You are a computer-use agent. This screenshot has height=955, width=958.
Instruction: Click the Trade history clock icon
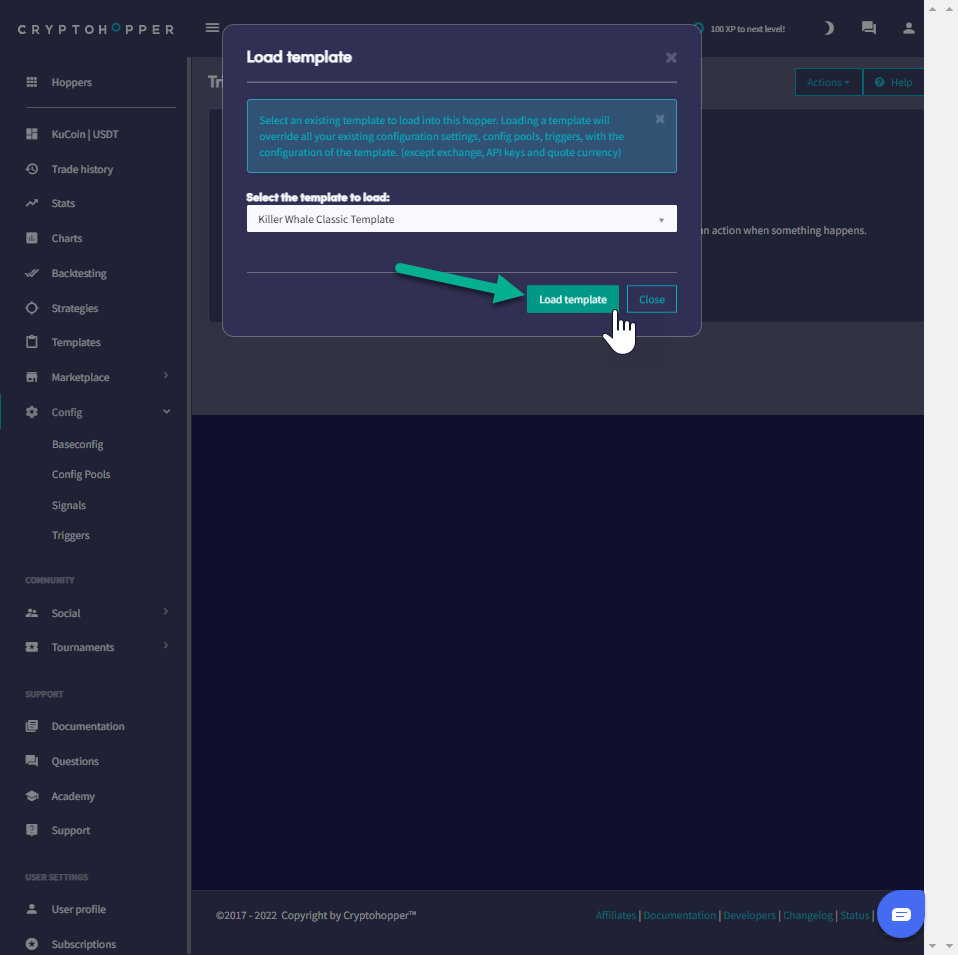click(32, 169)
